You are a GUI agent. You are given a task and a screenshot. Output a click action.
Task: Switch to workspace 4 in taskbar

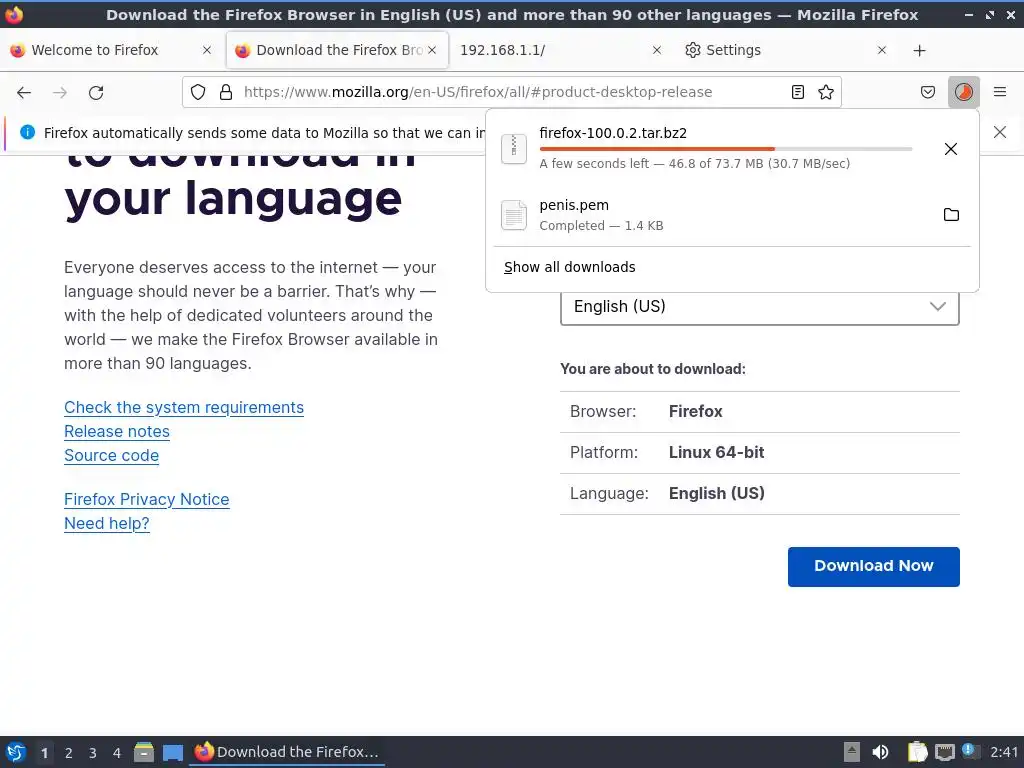click(x=117, y=753)
